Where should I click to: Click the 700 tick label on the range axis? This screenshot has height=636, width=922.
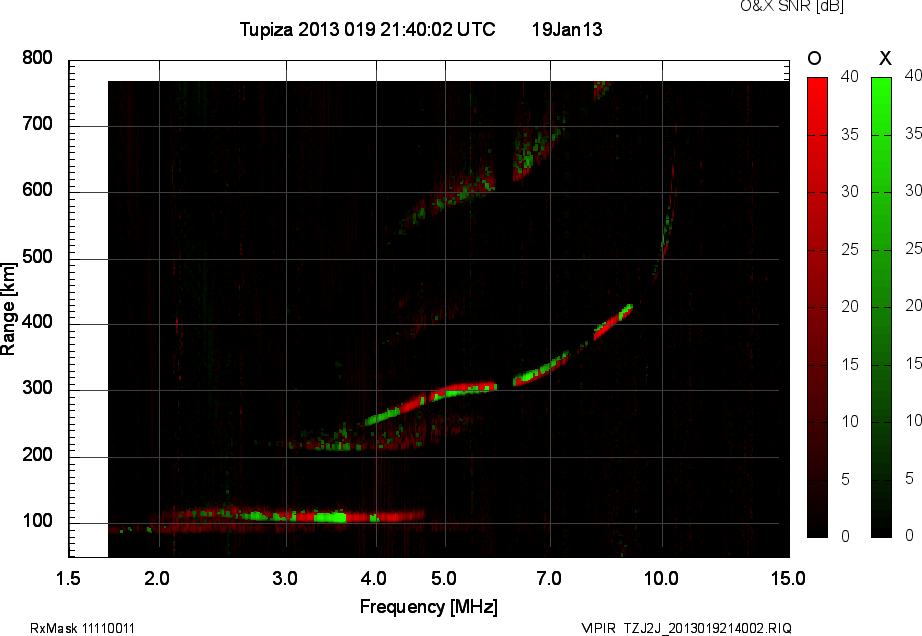pos(38,124)
